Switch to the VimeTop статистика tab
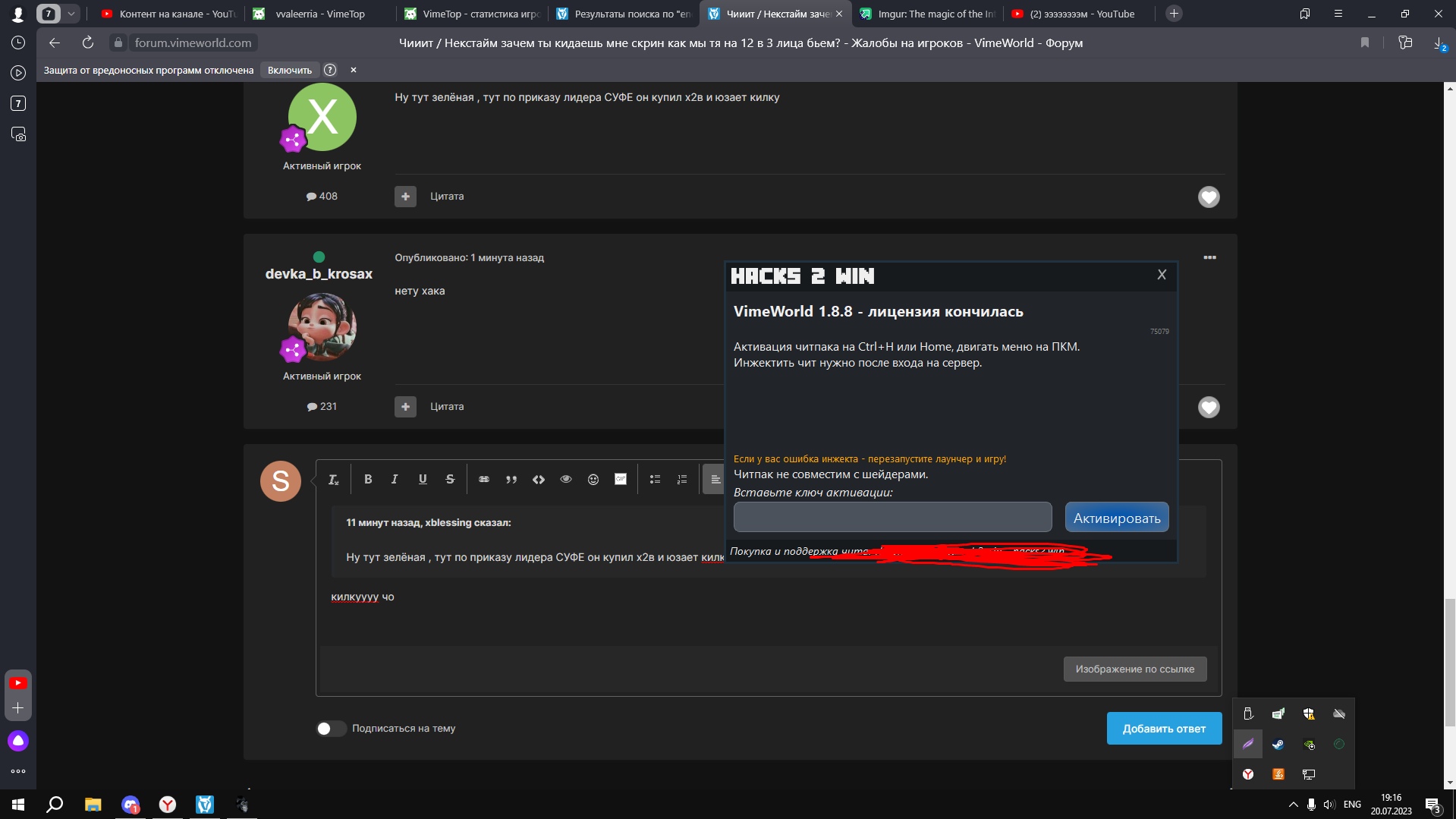The image size is (1456, 819). (x=473, y=14)
